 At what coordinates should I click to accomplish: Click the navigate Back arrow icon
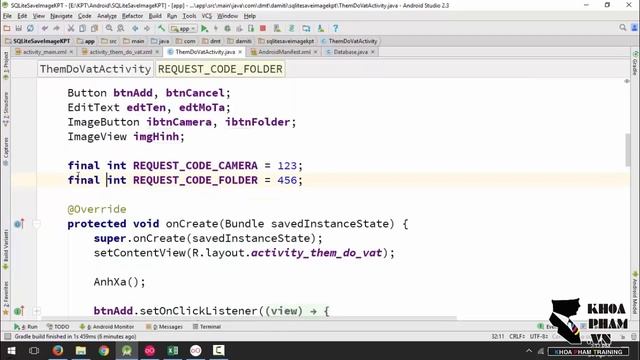135,28
